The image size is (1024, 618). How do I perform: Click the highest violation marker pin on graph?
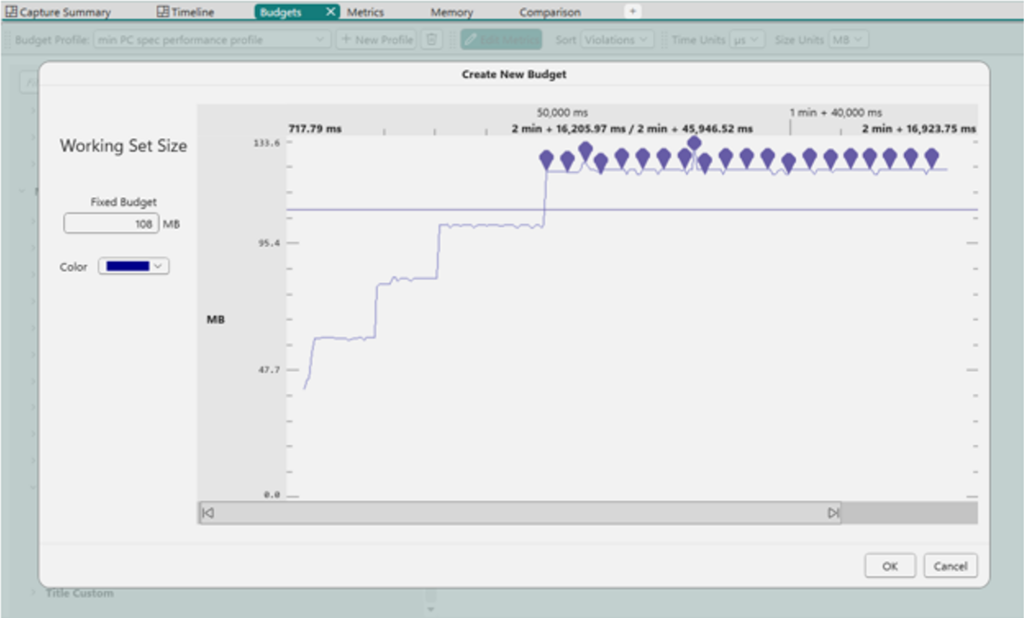click(x=694, y=144)
